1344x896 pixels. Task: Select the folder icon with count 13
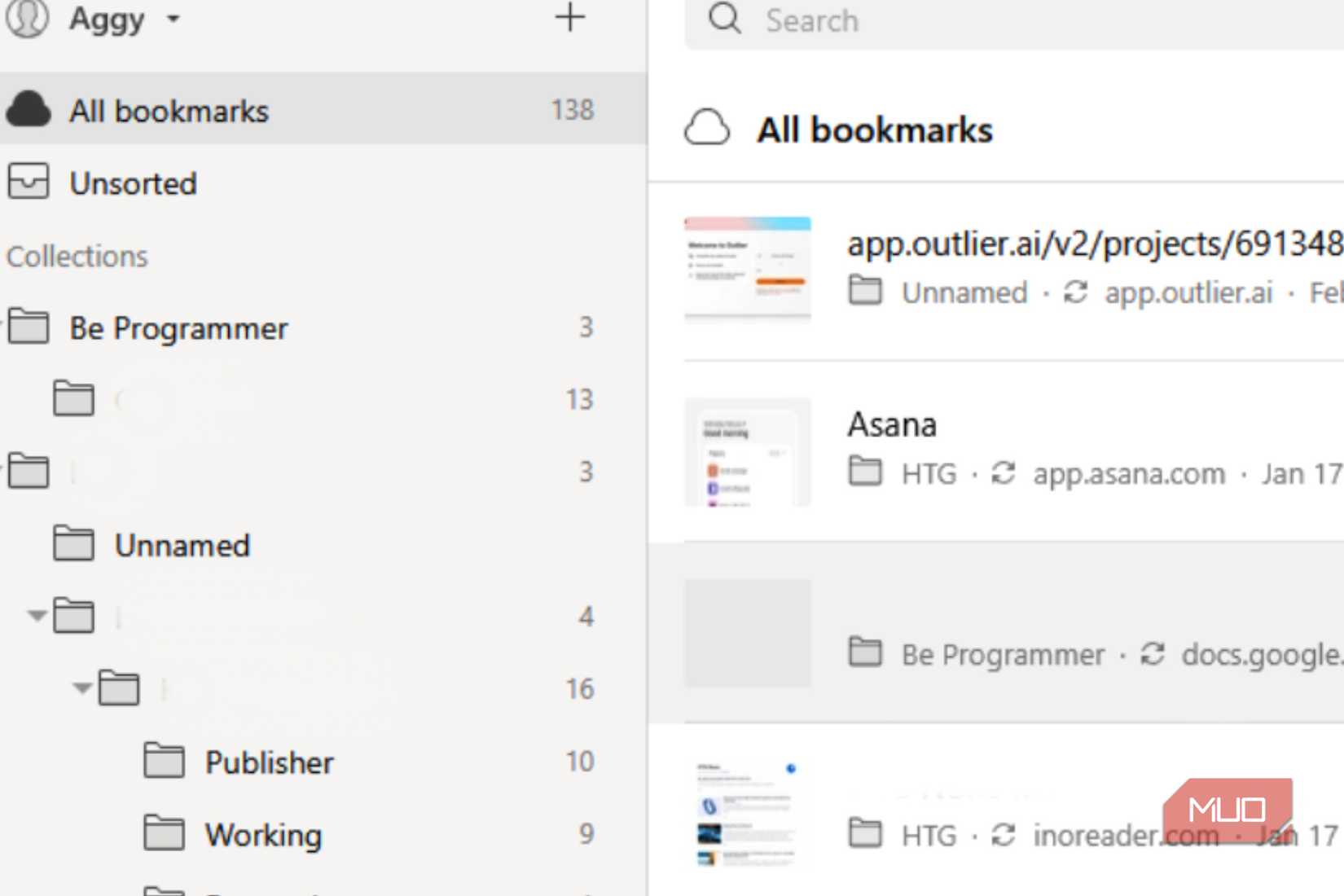pos(74,399)
